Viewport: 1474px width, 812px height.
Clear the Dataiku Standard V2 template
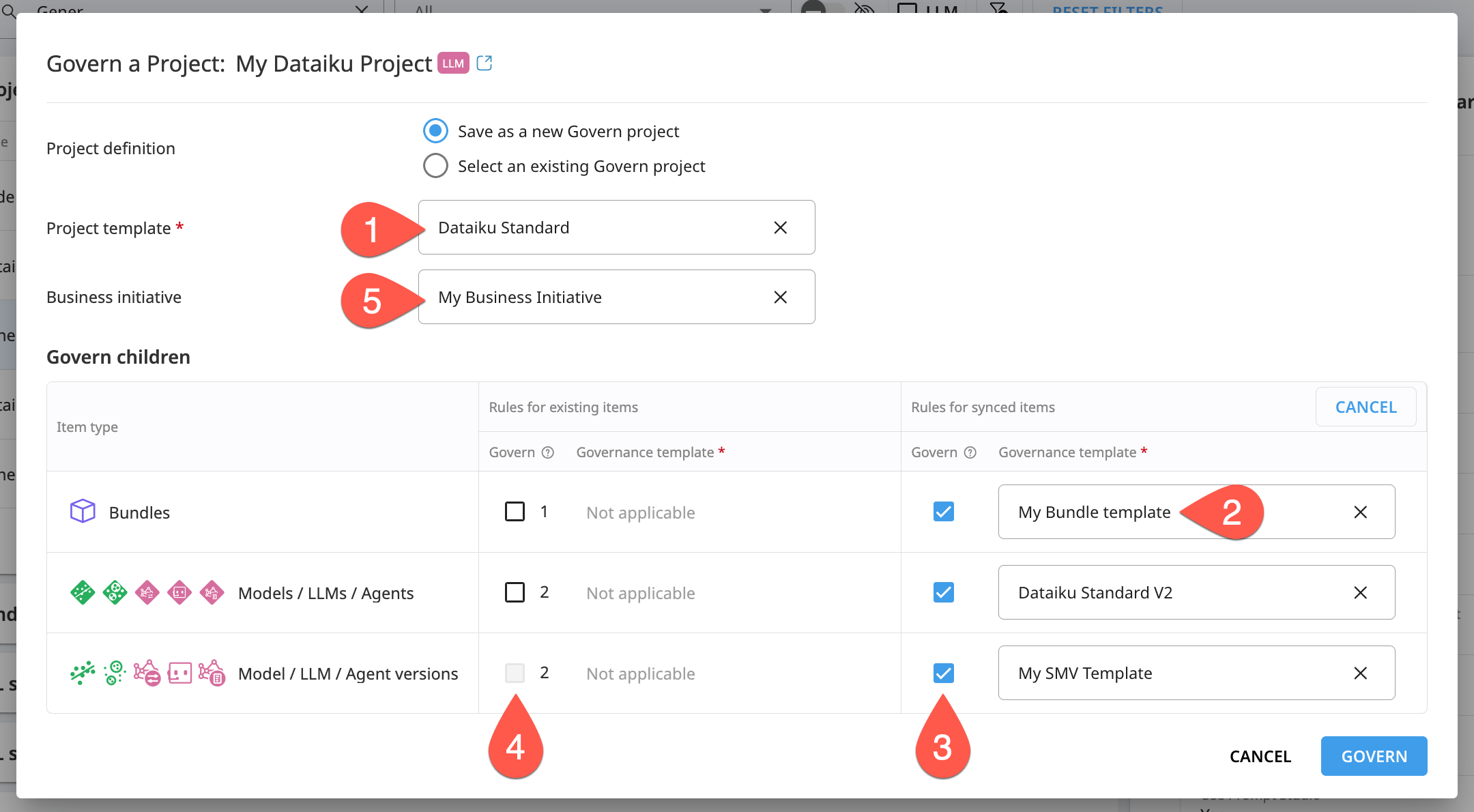coord(1360,593)
